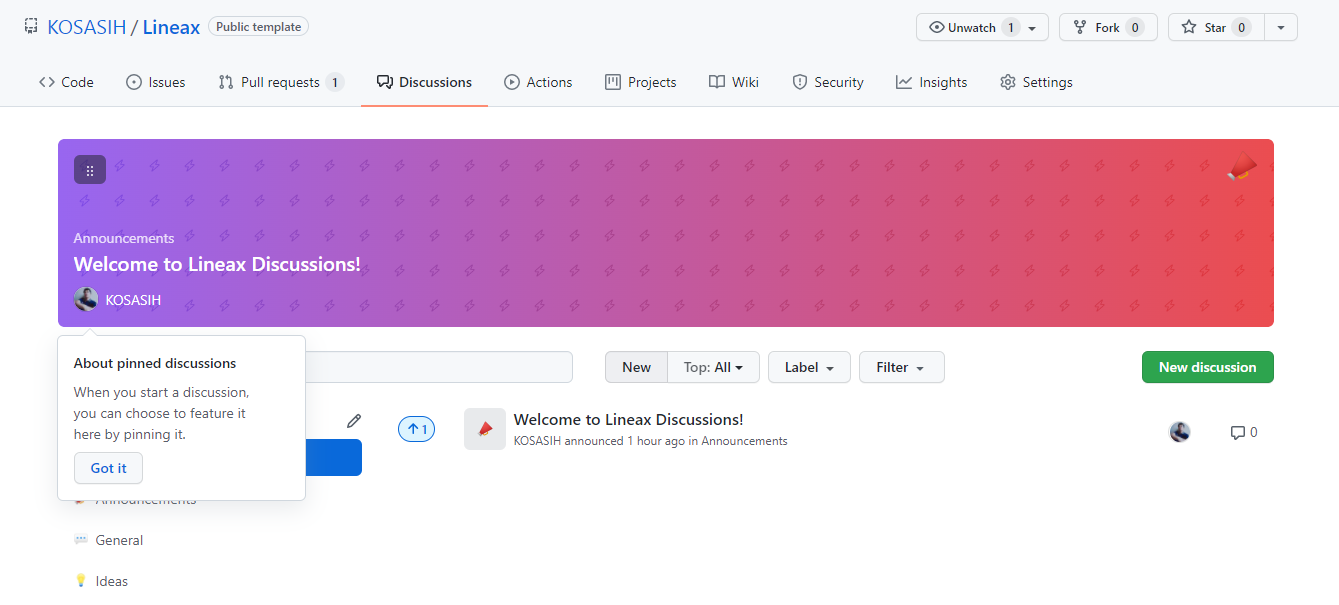Focus the discussions search field
Image resolution: width=1339 pixels, height=605 pixels.
pos(438,367)
